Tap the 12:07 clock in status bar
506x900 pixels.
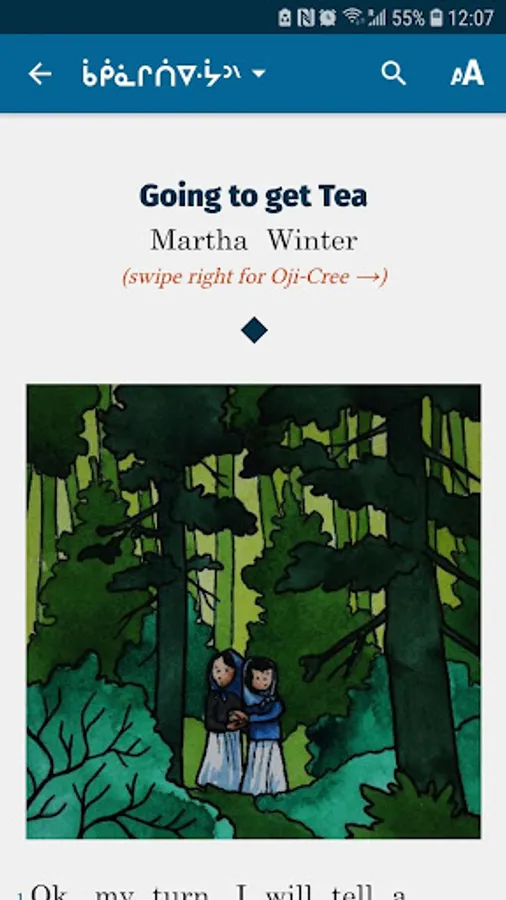470,18
